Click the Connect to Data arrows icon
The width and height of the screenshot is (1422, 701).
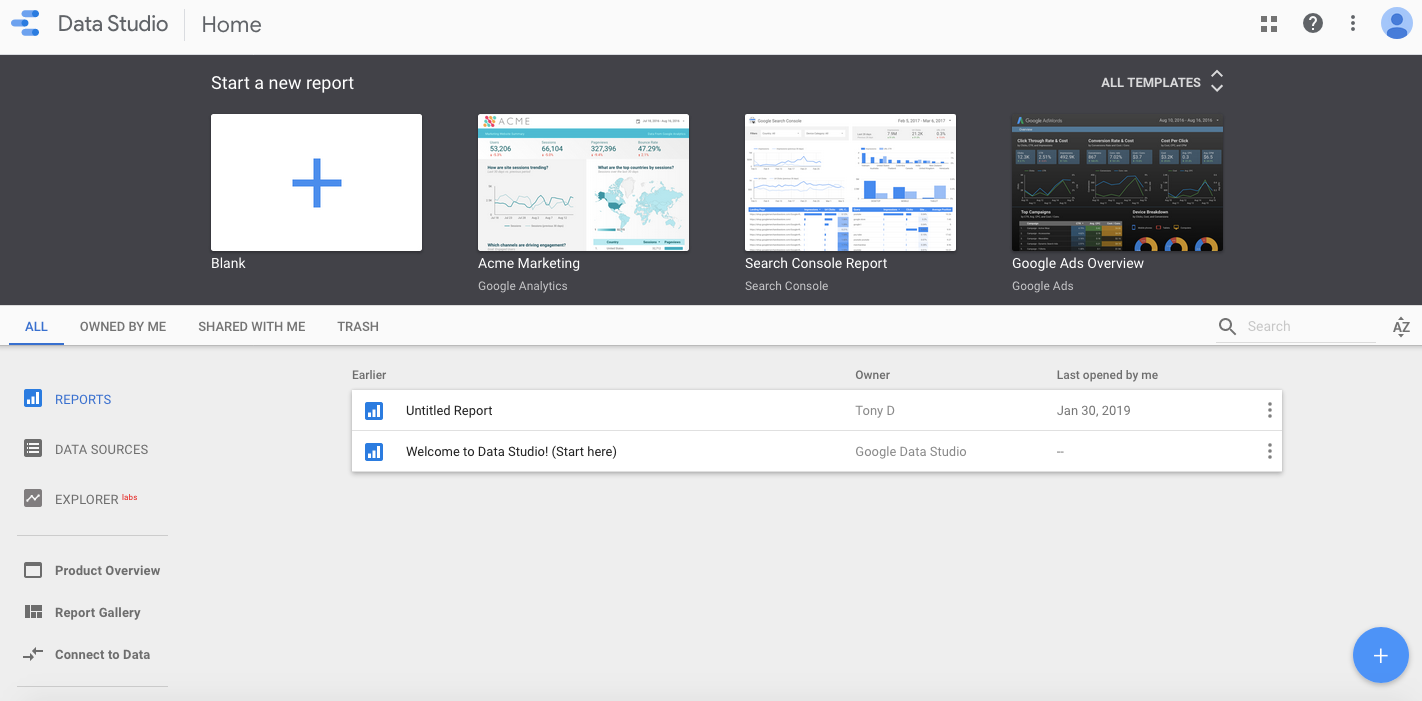33,654
